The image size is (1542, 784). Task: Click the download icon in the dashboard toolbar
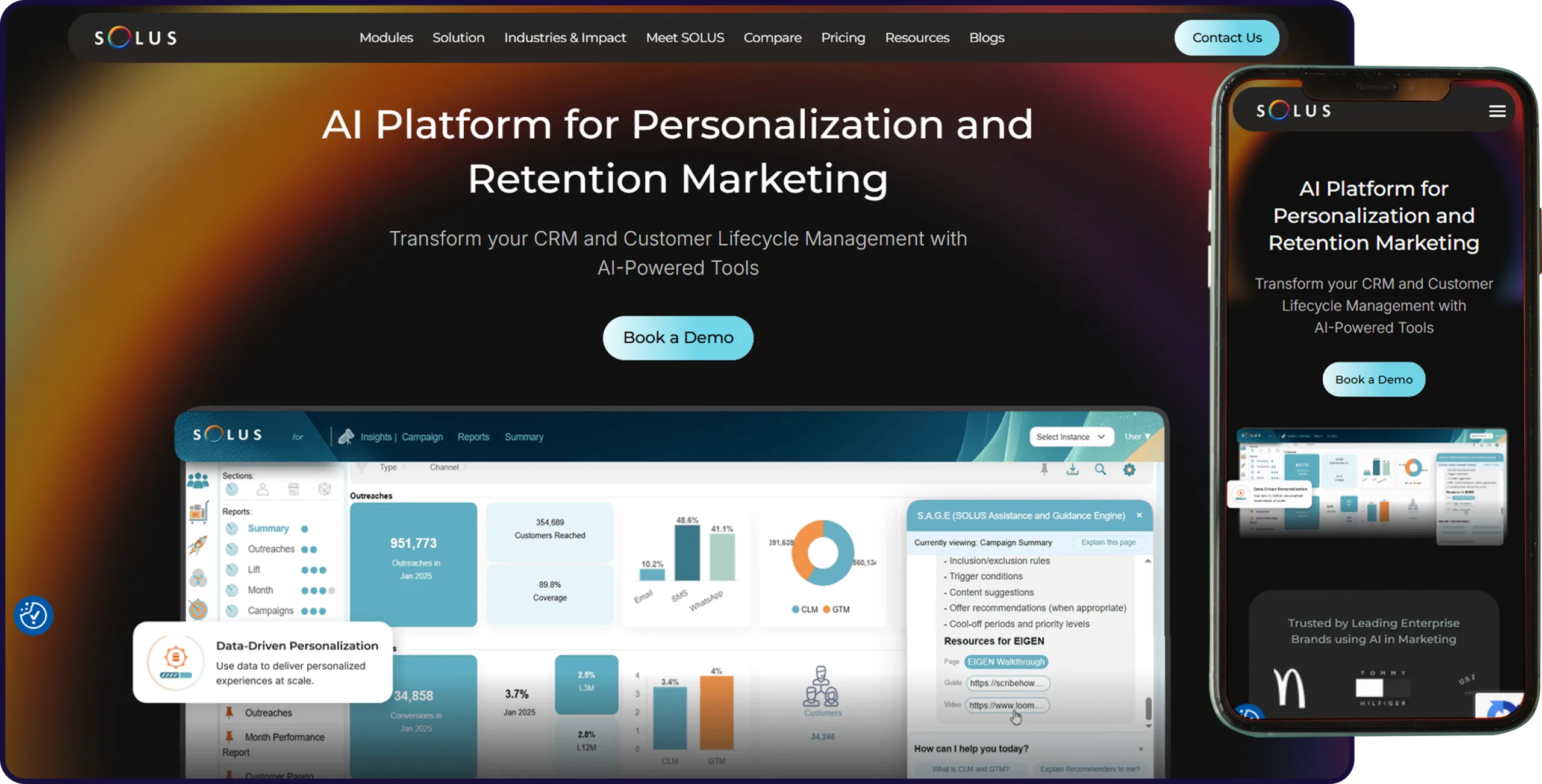(1073, 470)
